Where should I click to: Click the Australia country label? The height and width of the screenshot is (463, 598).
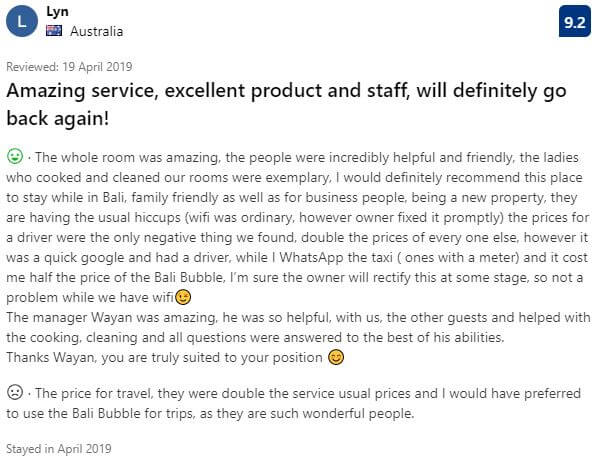coord(96,31)
